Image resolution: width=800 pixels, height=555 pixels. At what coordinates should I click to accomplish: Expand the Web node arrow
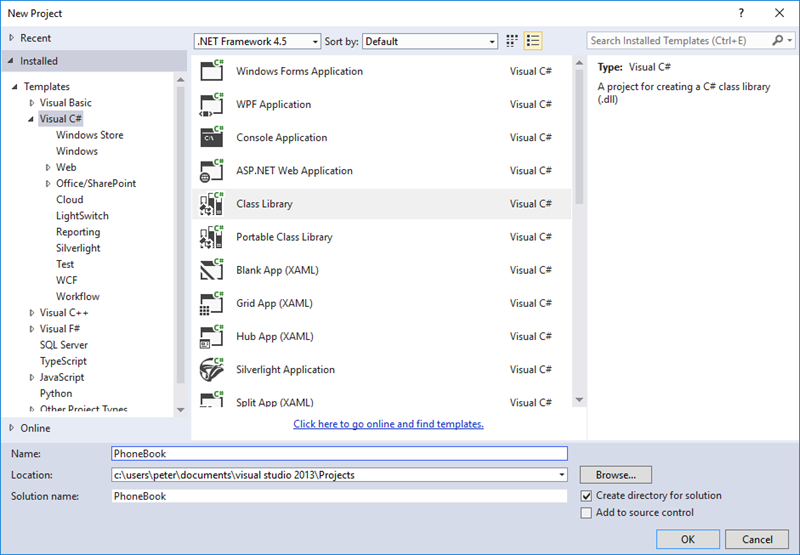point(48,167)
